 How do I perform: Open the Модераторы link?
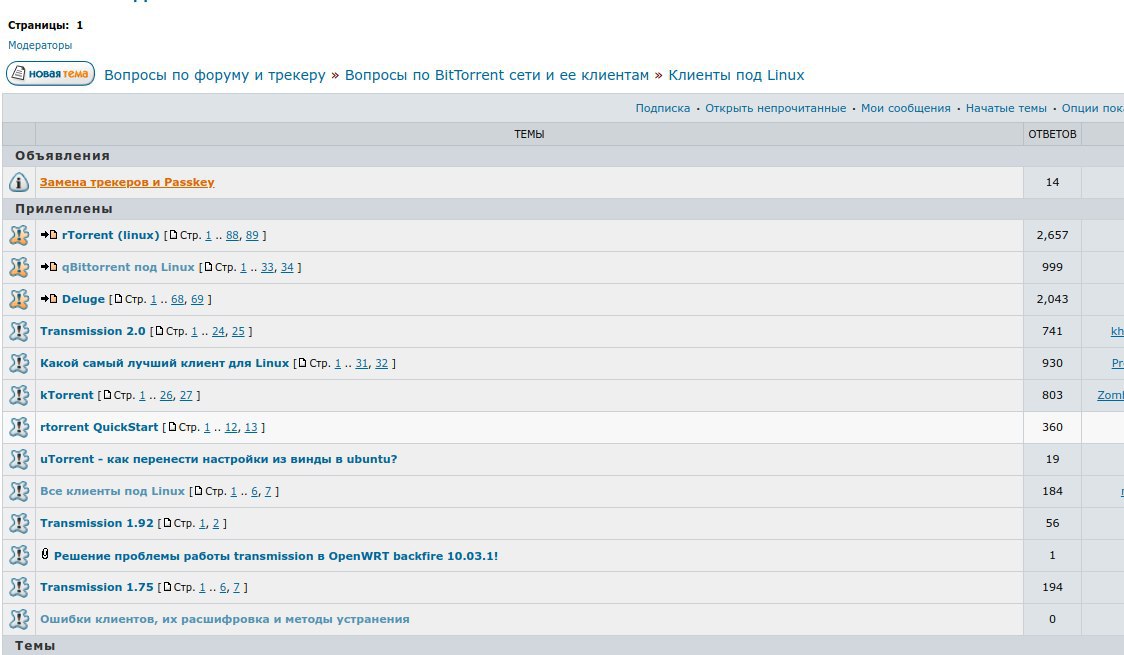[x=40, y=45]
